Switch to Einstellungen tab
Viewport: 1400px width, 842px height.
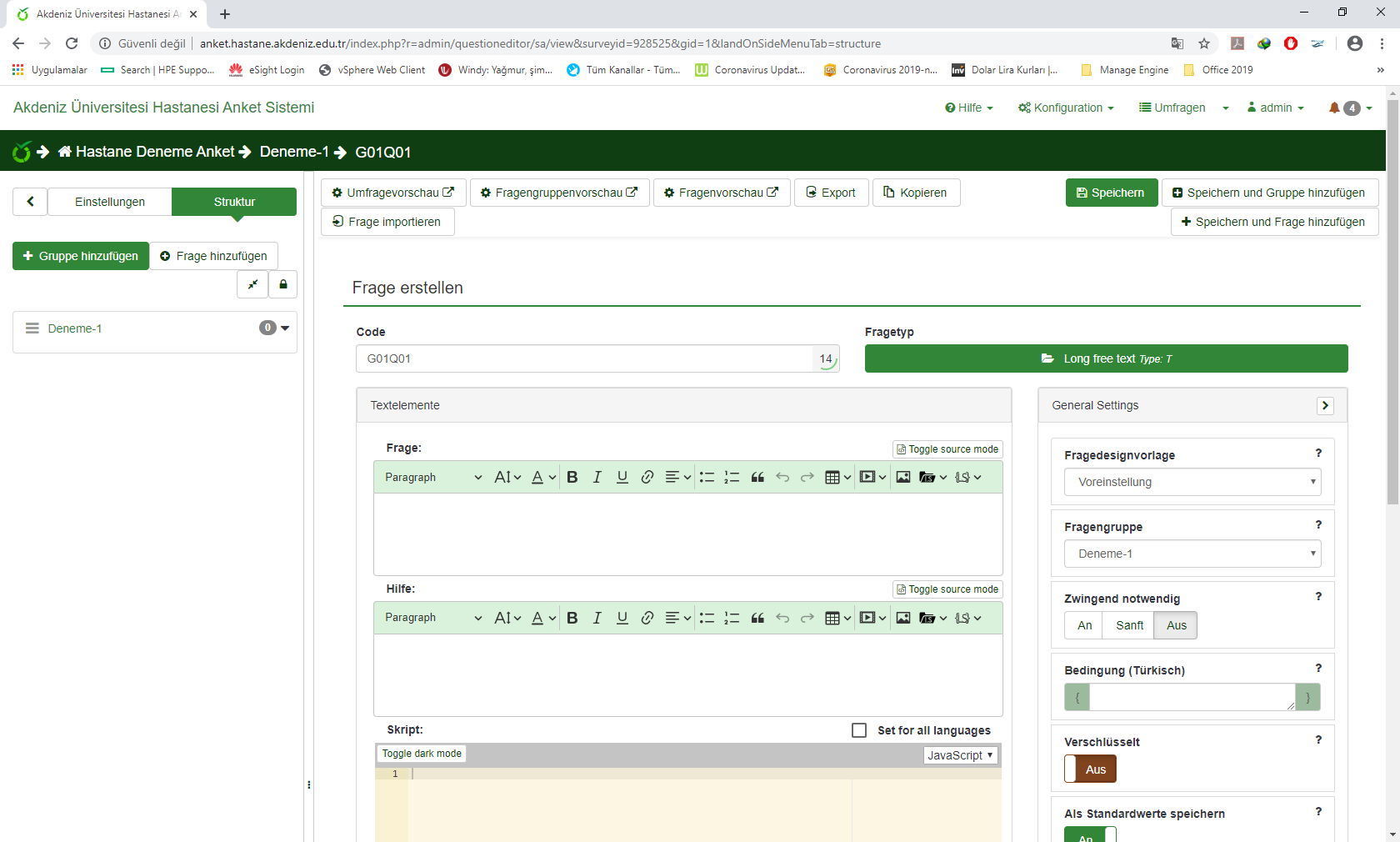coord(110,202)
